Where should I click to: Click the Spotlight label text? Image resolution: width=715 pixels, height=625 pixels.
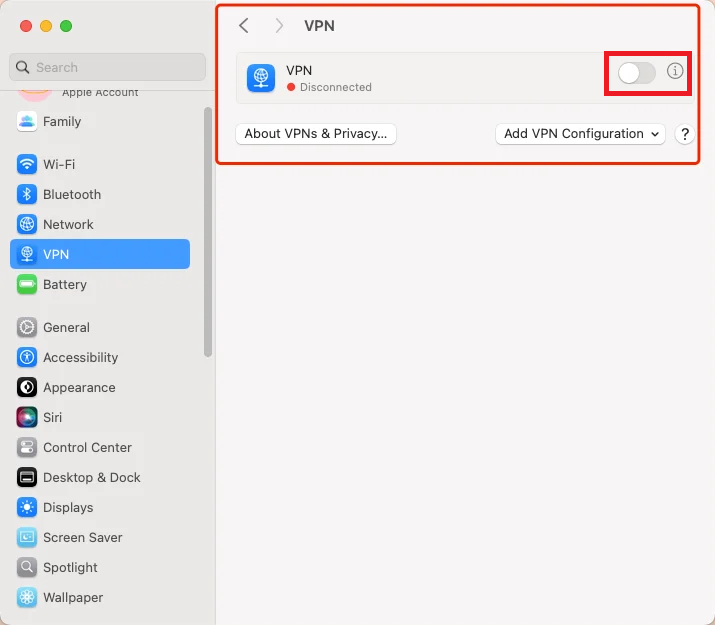70,568
